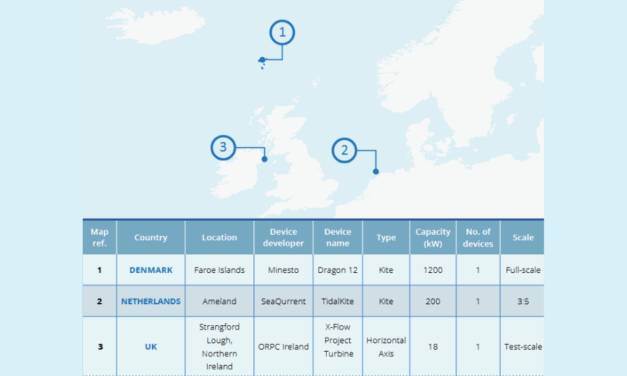The image size is (627, 376).
Task: Select map ref 2 in the table
Action: click(x=100, y=301)
